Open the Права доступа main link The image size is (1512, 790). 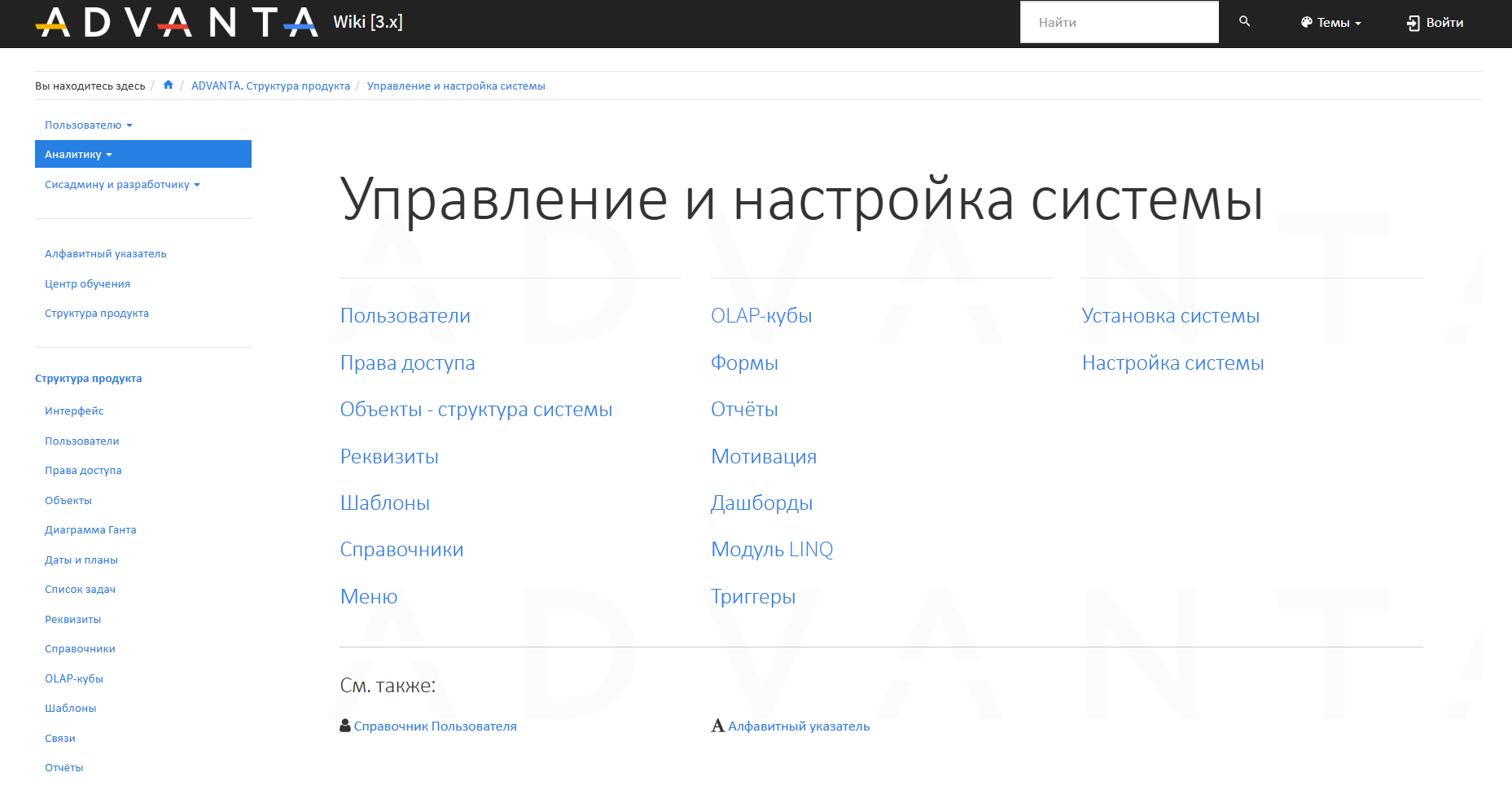(407, 363)
